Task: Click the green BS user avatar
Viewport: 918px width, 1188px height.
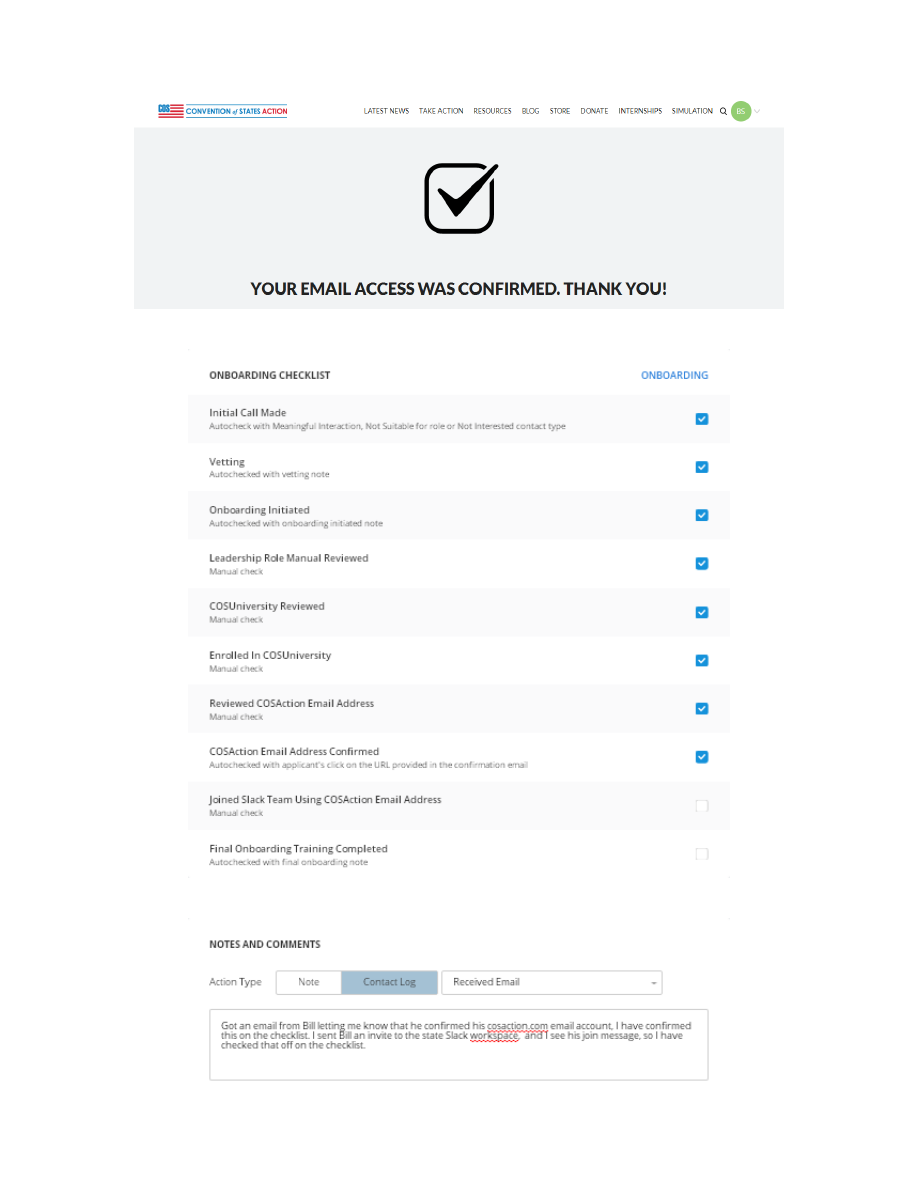Action: [x=740, y=111]
